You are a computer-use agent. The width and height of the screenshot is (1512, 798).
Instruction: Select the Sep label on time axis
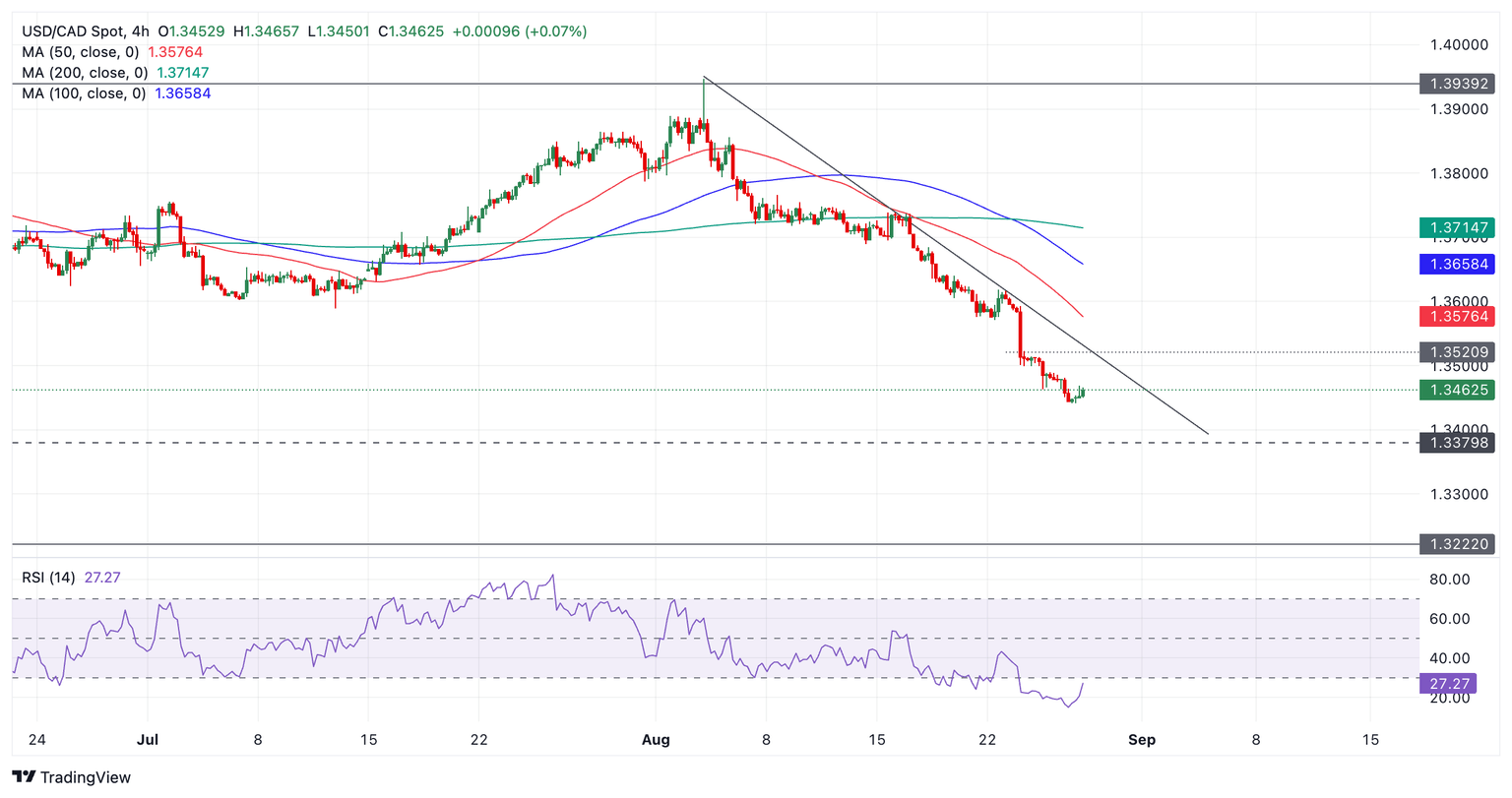pos(1141,739)
